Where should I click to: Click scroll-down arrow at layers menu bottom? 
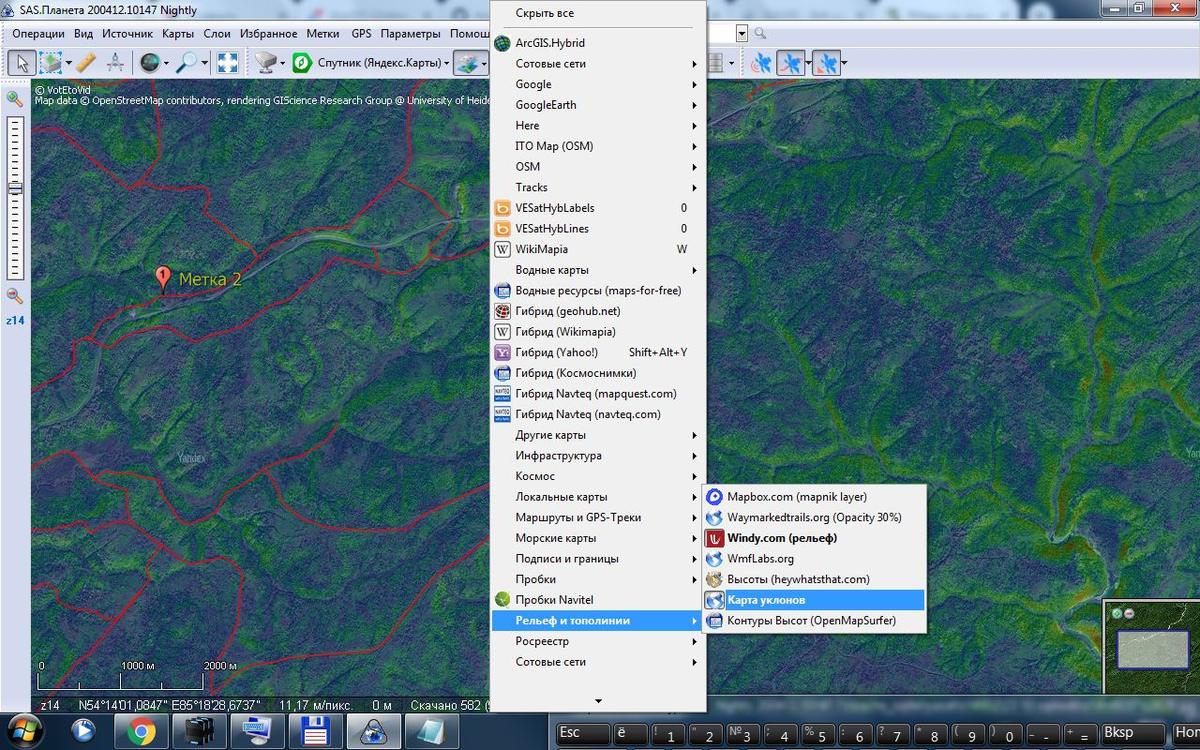pyautogui.click(x=598, y=701)
